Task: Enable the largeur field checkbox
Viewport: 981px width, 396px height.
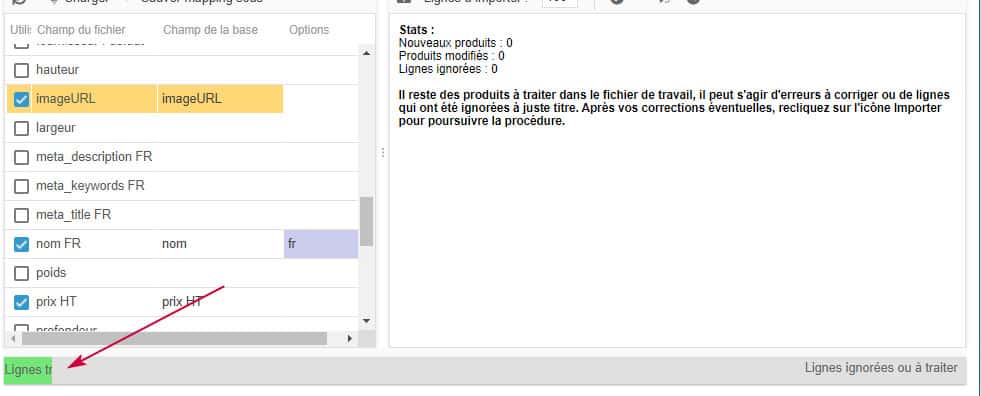Action: click(x=21, y=128)
